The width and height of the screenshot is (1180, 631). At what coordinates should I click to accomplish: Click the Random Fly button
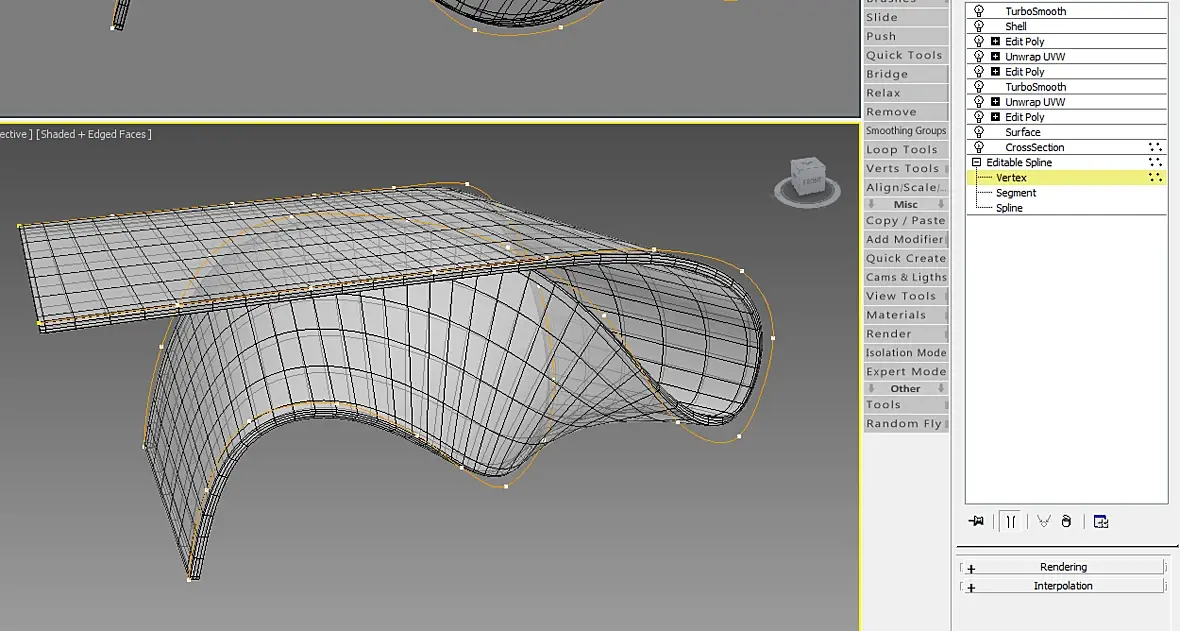tap(905, 423)
